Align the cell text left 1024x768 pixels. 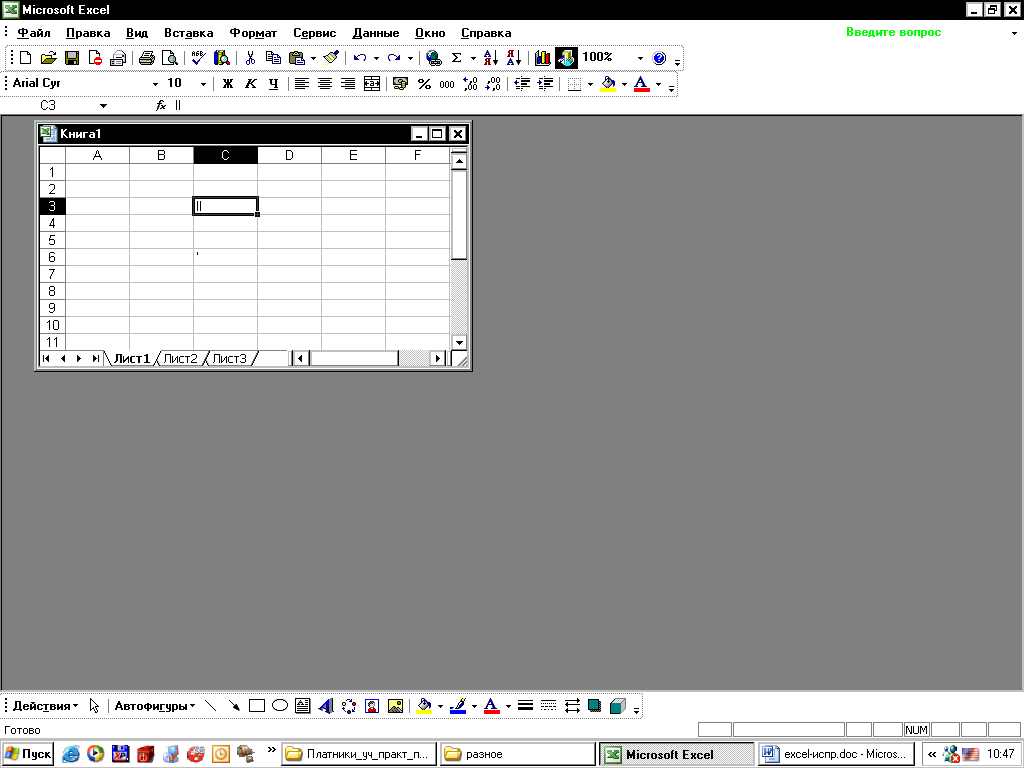[x=302, y=84]
